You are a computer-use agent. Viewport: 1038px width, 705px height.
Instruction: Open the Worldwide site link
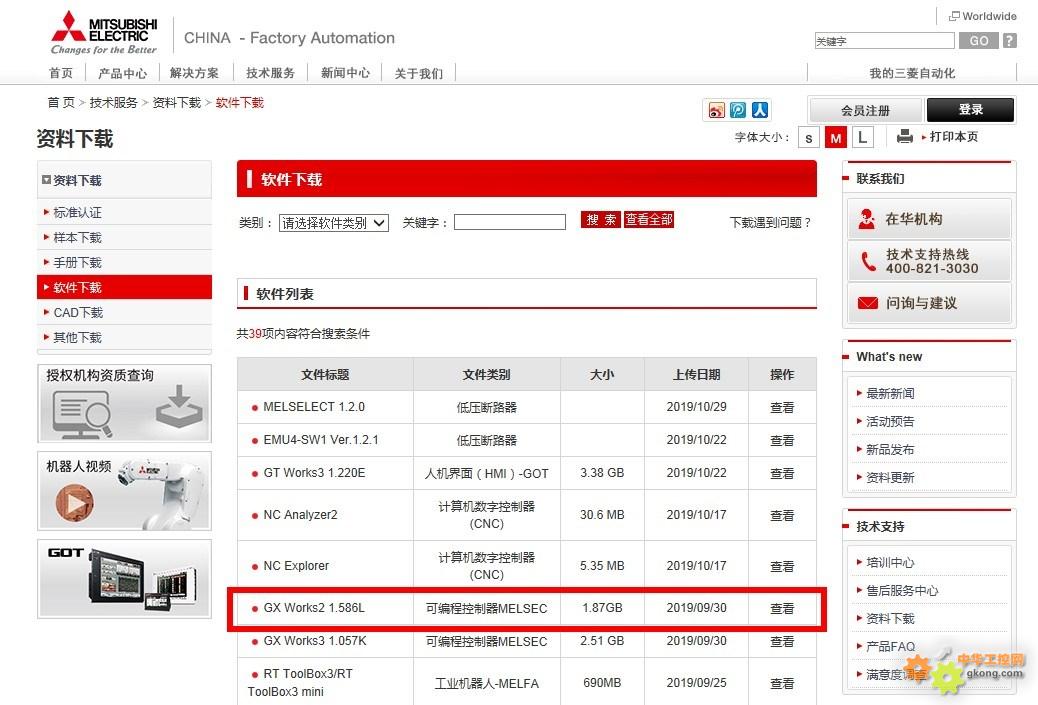tap(983, 16)
